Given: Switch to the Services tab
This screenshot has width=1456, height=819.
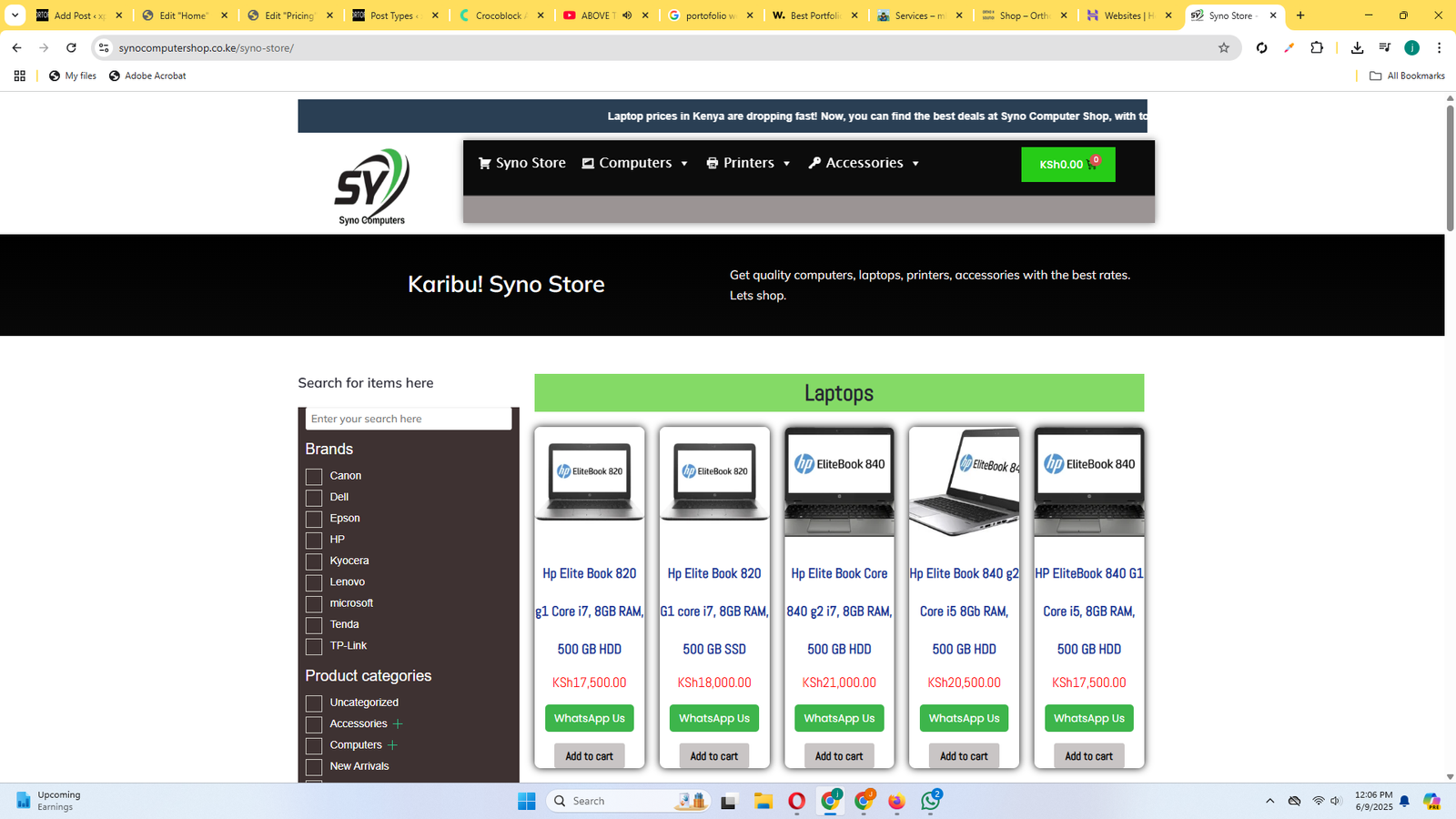Looking at the screenshot, I should click(920, 15).
